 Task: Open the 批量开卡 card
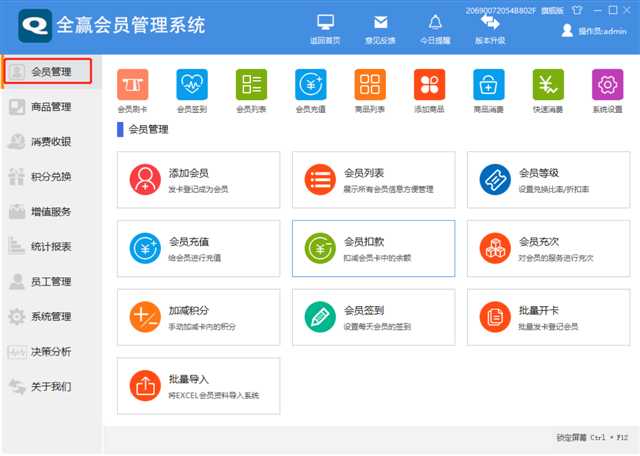[x=549, y=317]
